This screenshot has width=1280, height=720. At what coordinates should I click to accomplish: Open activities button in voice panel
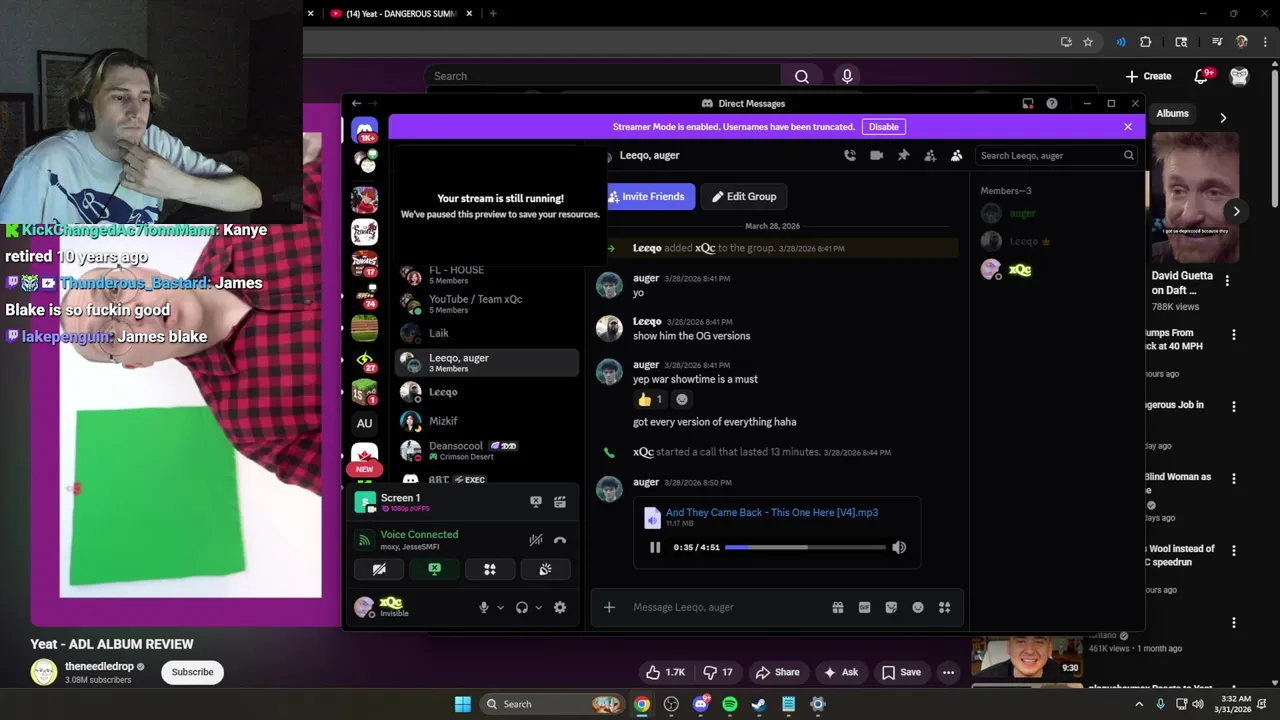click(490, 569)
